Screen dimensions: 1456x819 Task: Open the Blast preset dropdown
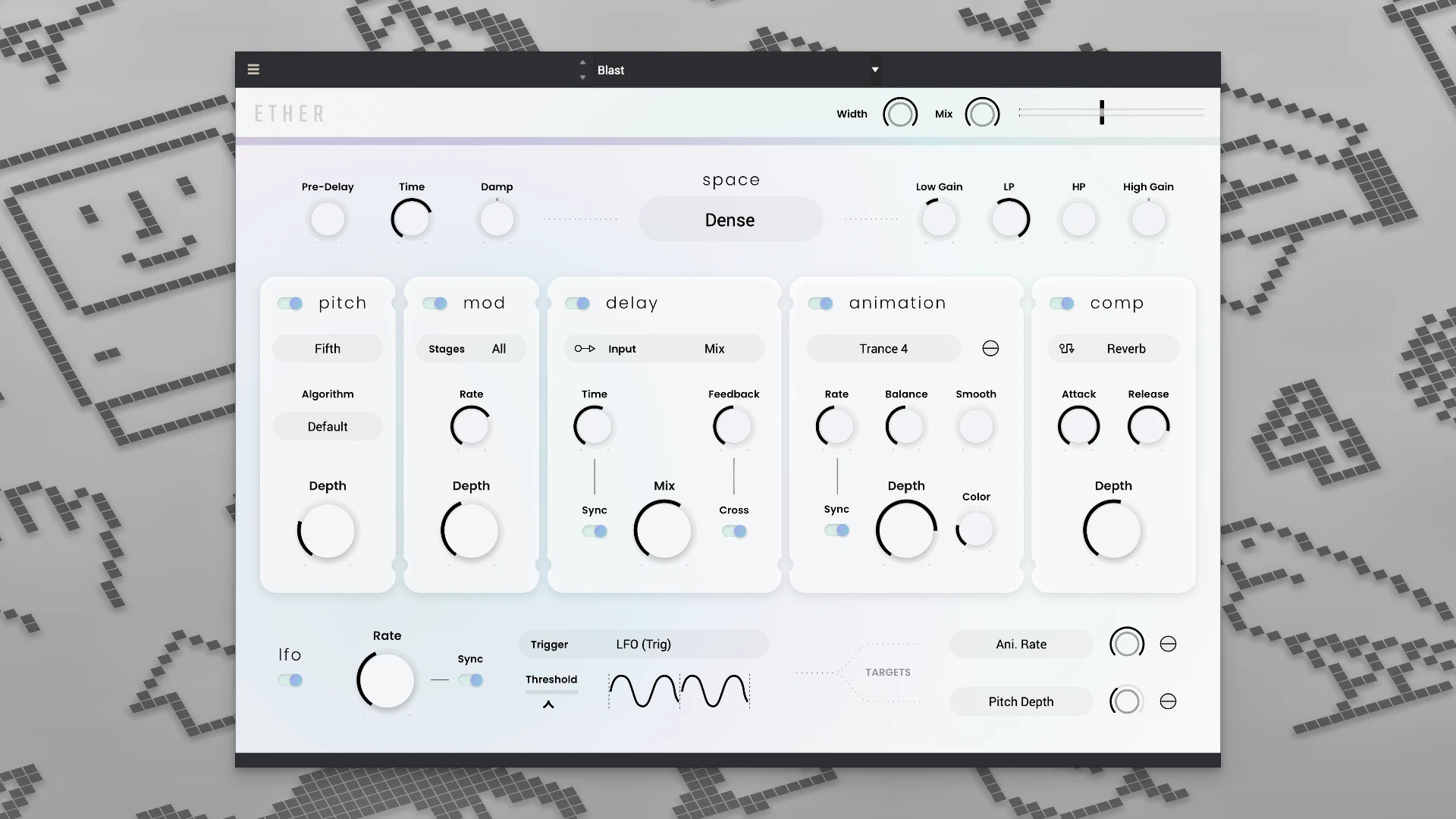coord(736,69)
